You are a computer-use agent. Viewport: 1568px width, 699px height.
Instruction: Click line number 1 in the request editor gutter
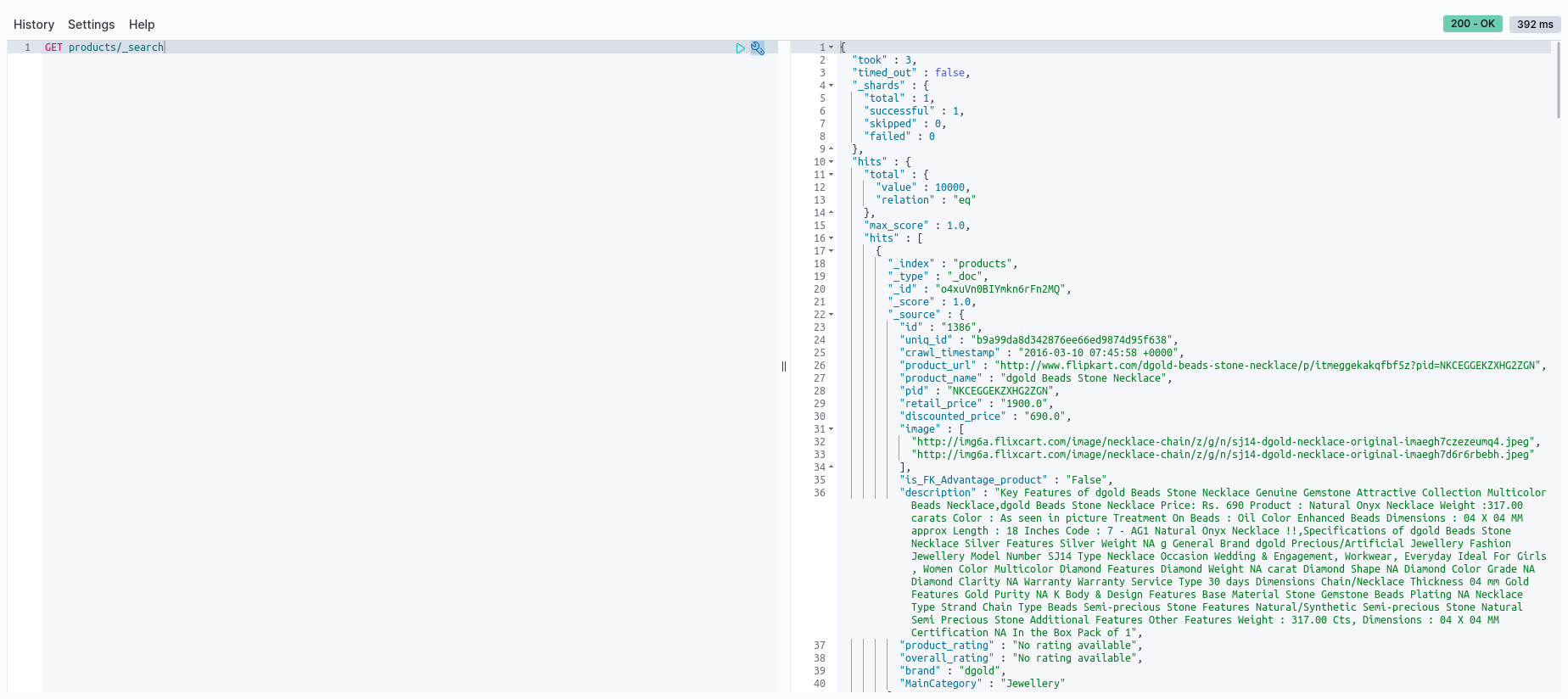coord(27,48)
